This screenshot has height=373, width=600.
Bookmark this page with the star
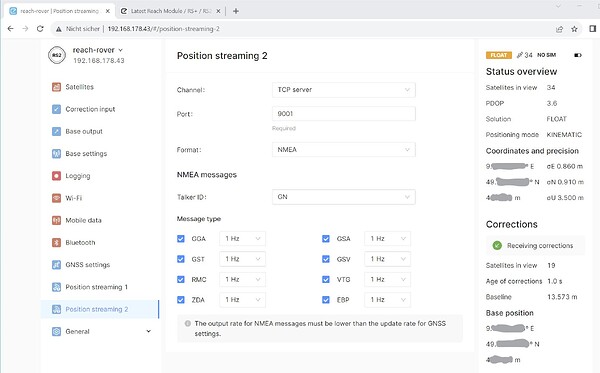point(574,29)
